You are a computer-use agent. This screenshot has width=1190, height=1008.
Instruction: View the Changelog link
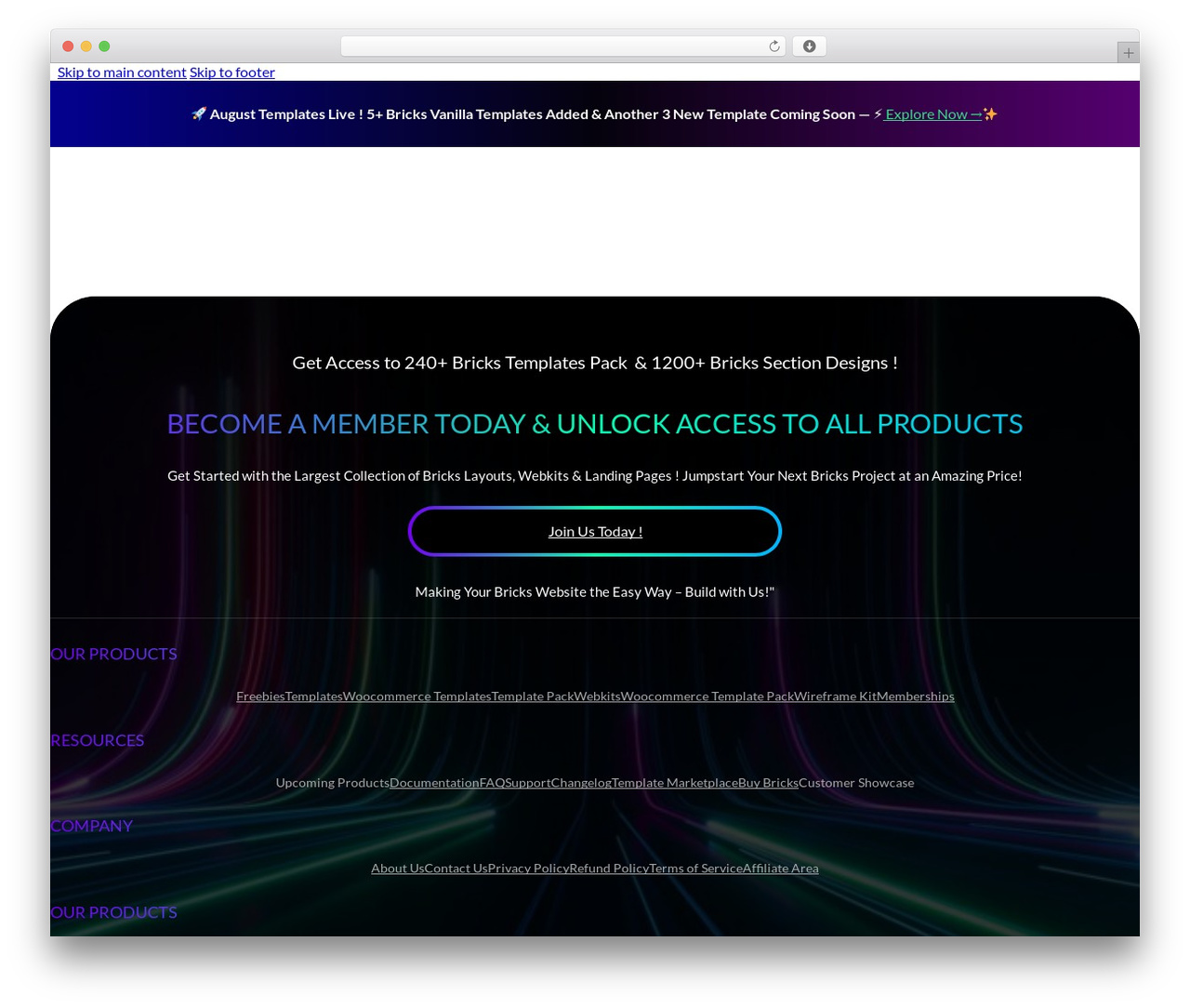[x=581, y=783]
